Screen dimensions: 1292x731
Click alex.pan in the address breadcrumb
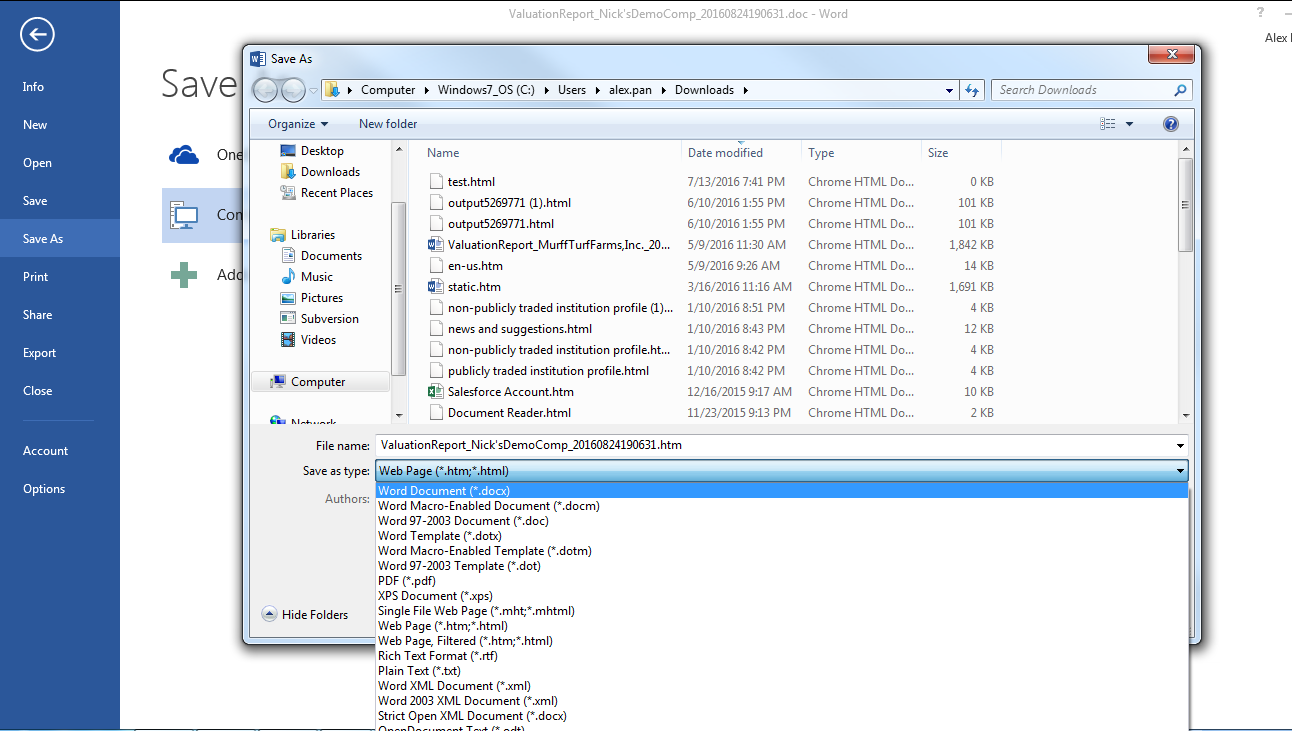tap(630, 90)
